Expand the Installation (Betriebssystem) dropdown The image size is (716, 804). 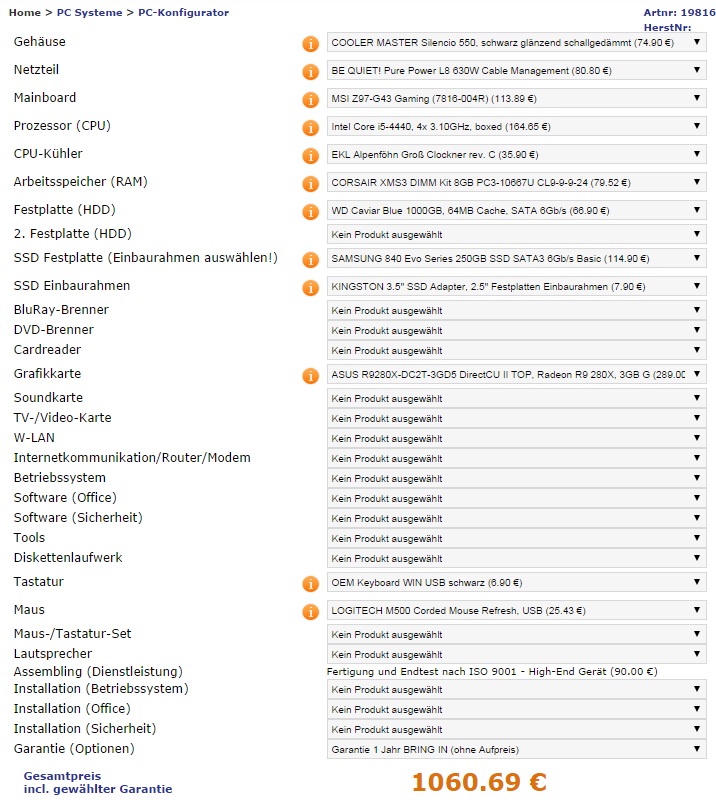pyautogui.click(x=516, y=689)
